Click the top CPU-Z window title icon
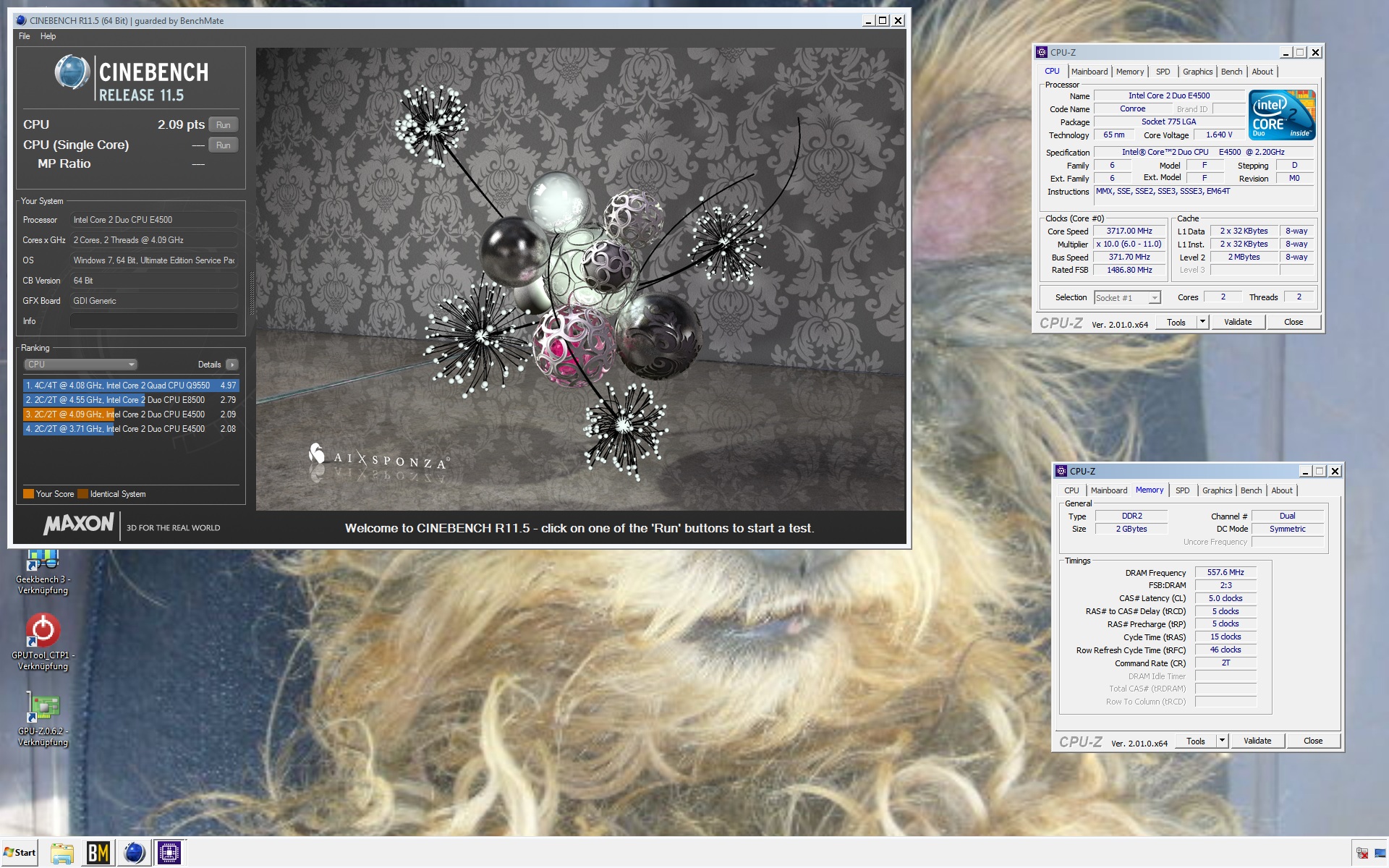This screenshot has width=1389, height=868. pos(1042,52)
